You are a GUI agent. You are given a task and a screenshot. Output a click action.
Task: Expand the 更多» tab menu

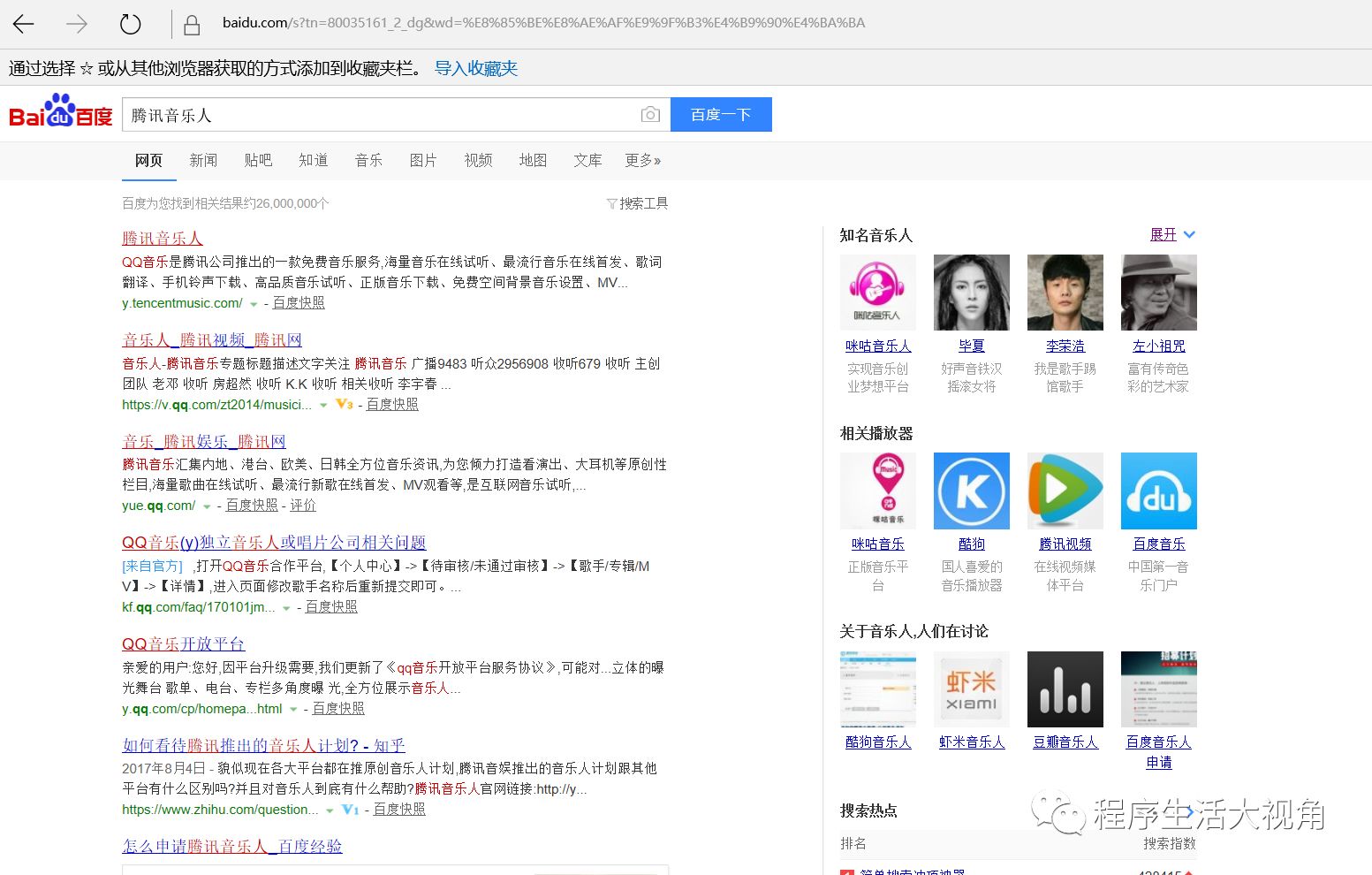click(642, 160)
